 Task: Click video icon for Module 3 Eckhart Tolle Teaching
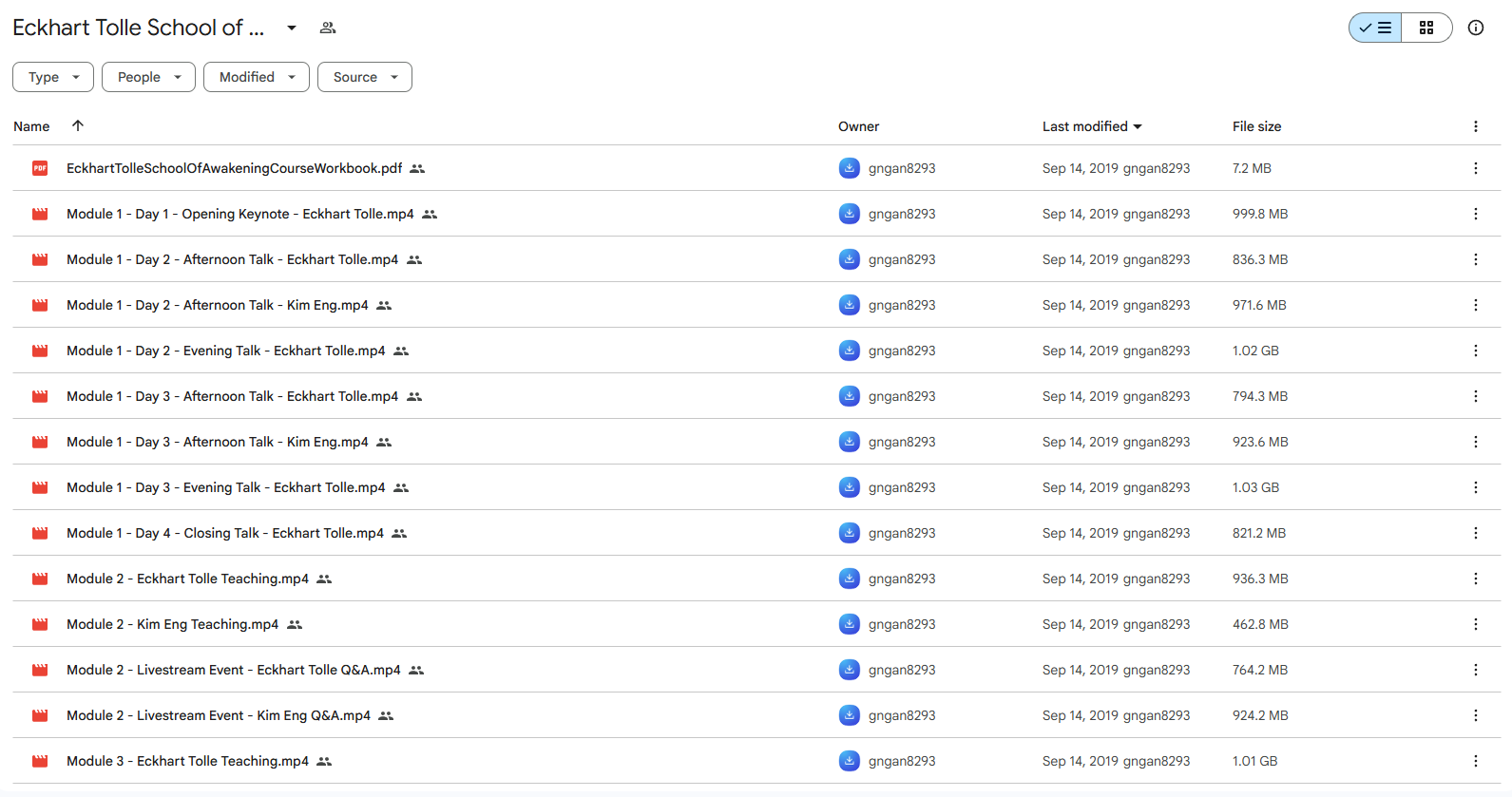pyautogui.click(x=40, y=761)
